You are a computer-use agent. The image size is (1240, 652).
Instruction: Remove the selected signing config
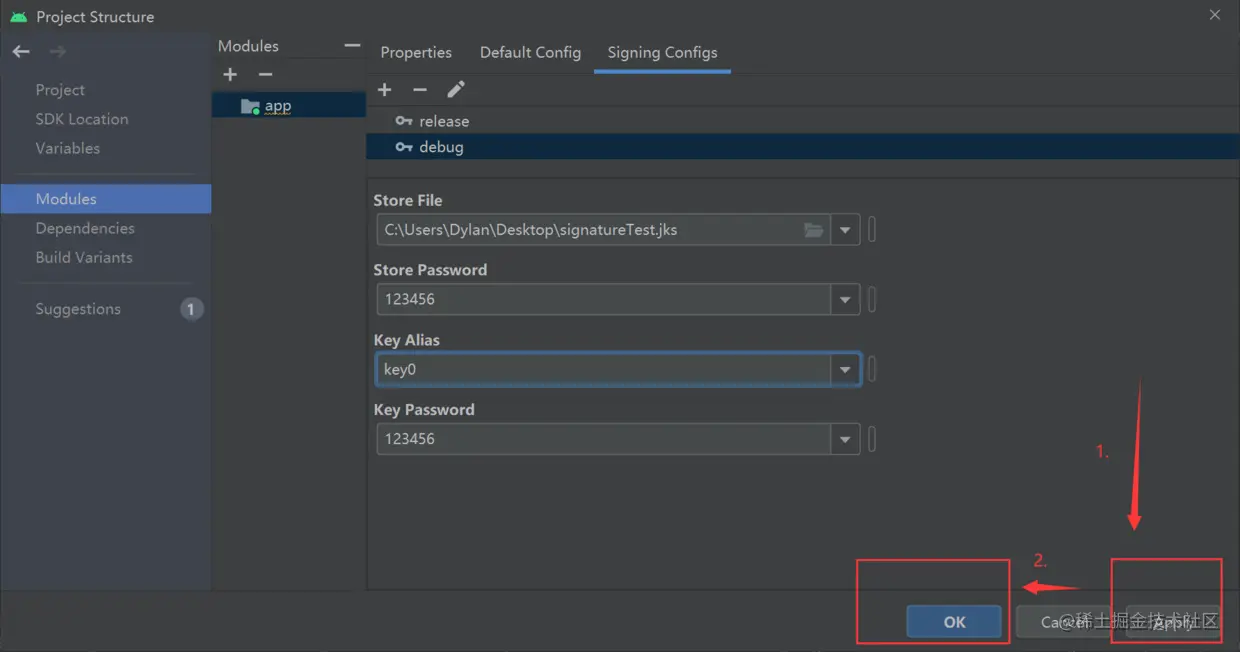(x=420, y=90)
